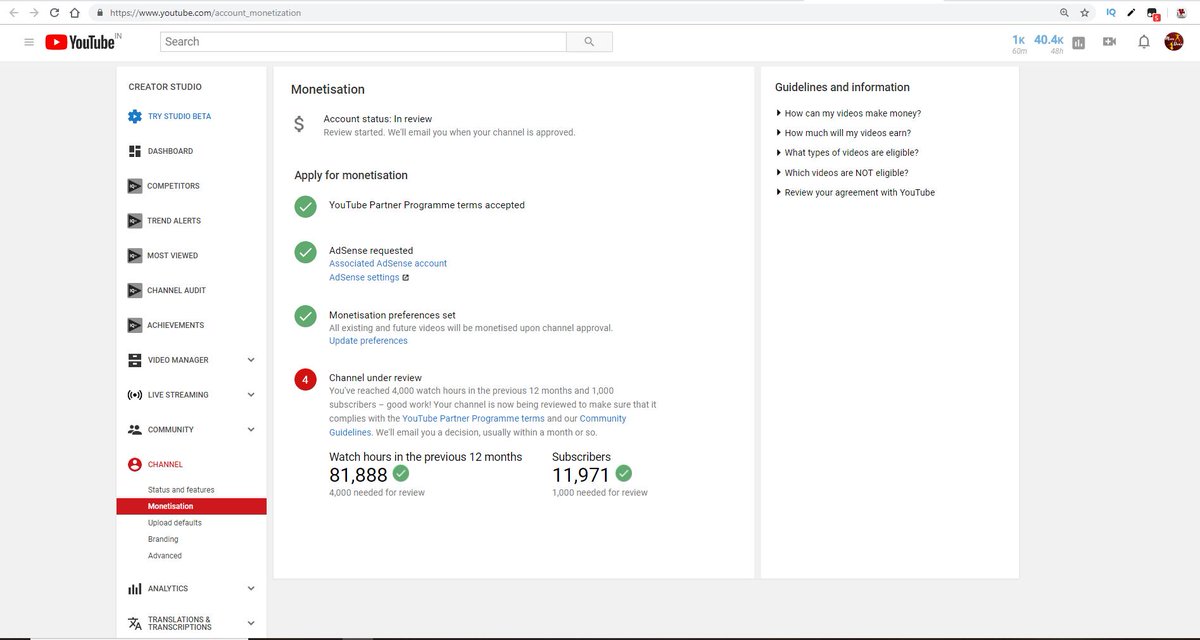Open the notifications bell
Screen dimensions: 1200x640
coord(1144,42)
